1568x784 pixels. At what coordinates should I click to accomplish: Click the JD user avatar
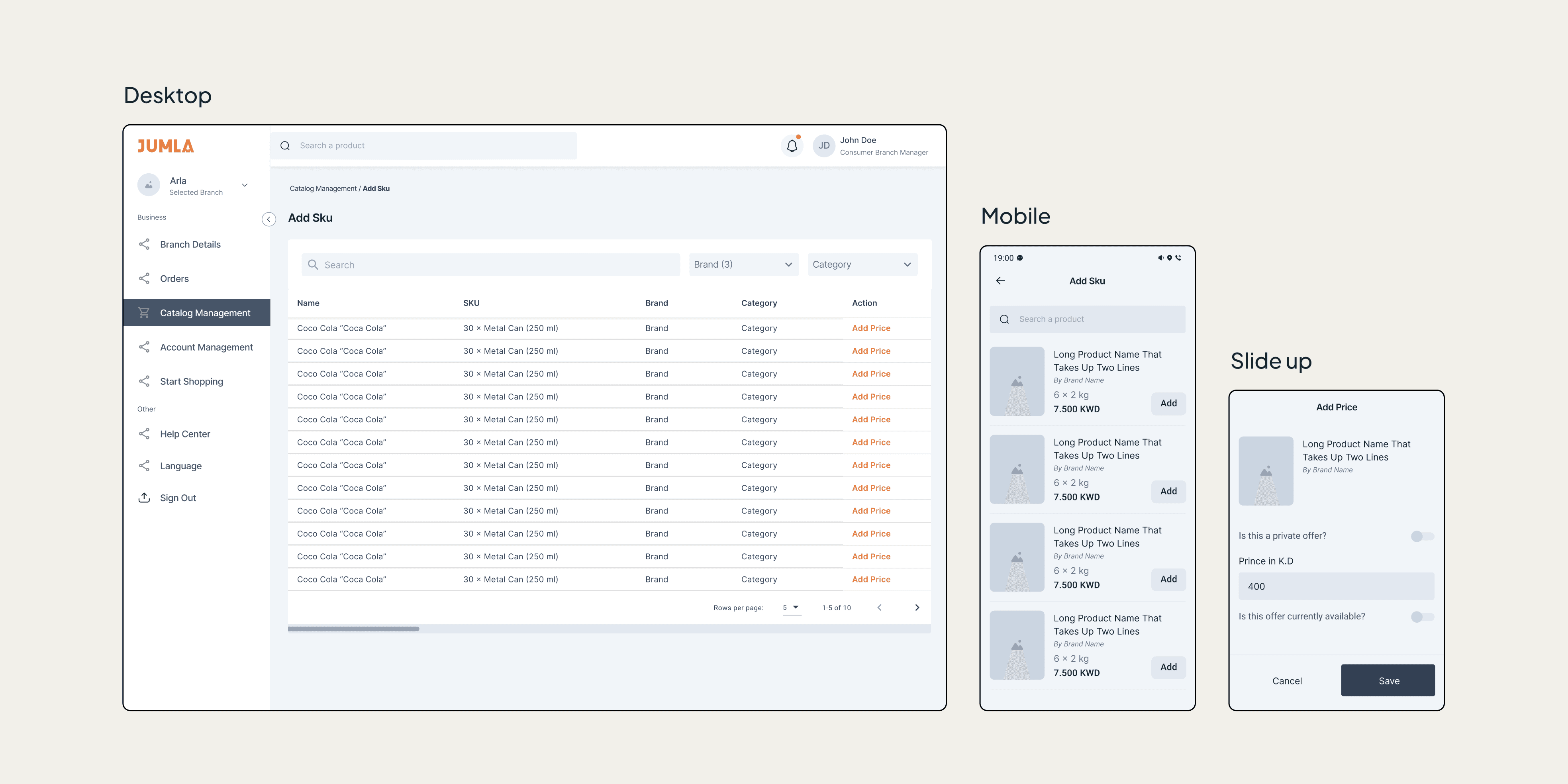pyautogui.click(x=823, y=146)
